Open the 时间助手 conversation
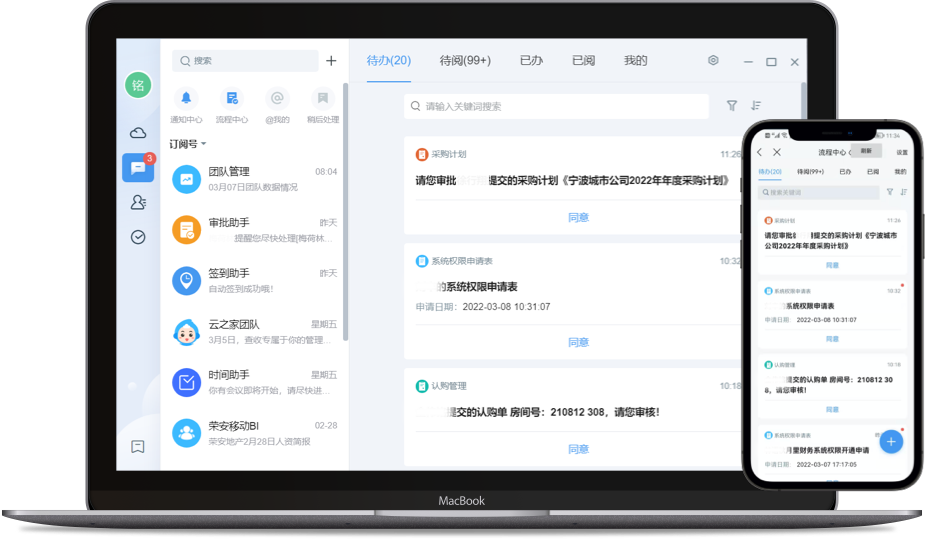 coord(254,383)
